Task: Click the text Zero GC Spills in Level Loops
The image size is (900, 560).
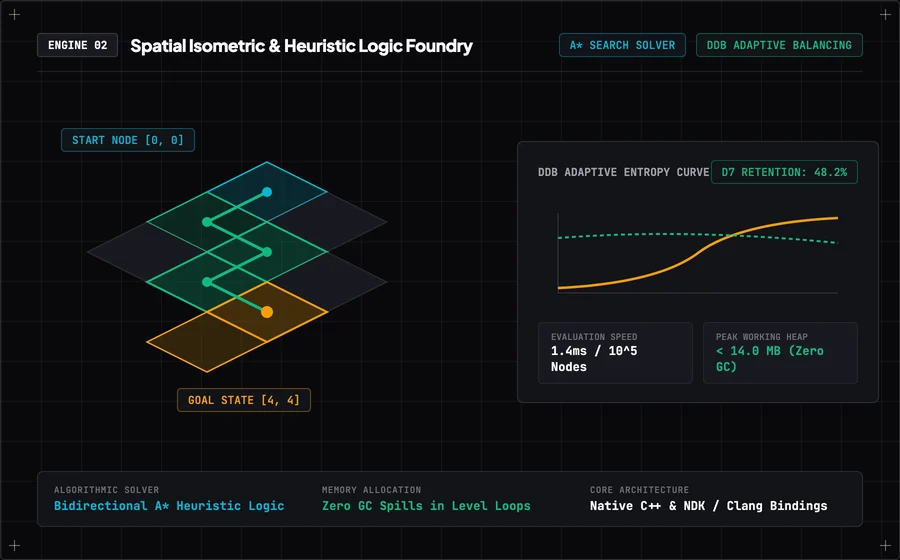Action: click(426, 506)
